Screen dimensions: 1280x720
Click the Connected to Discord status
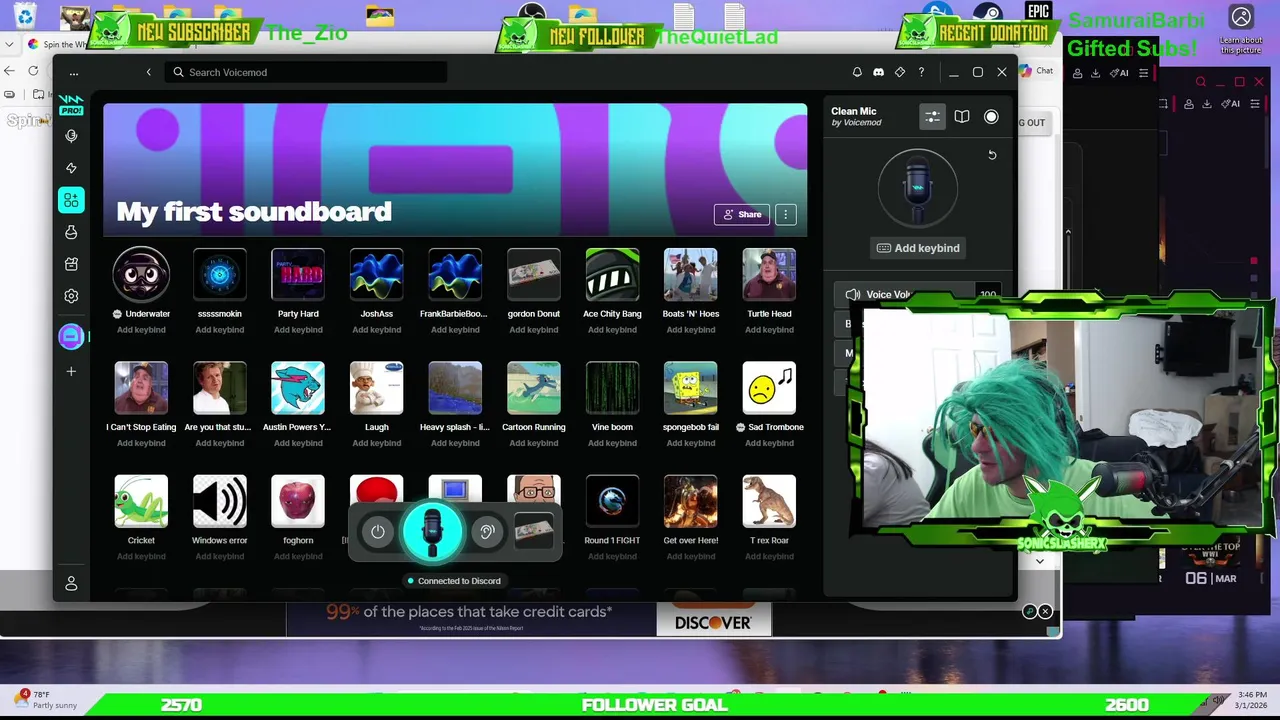(454, 581)
